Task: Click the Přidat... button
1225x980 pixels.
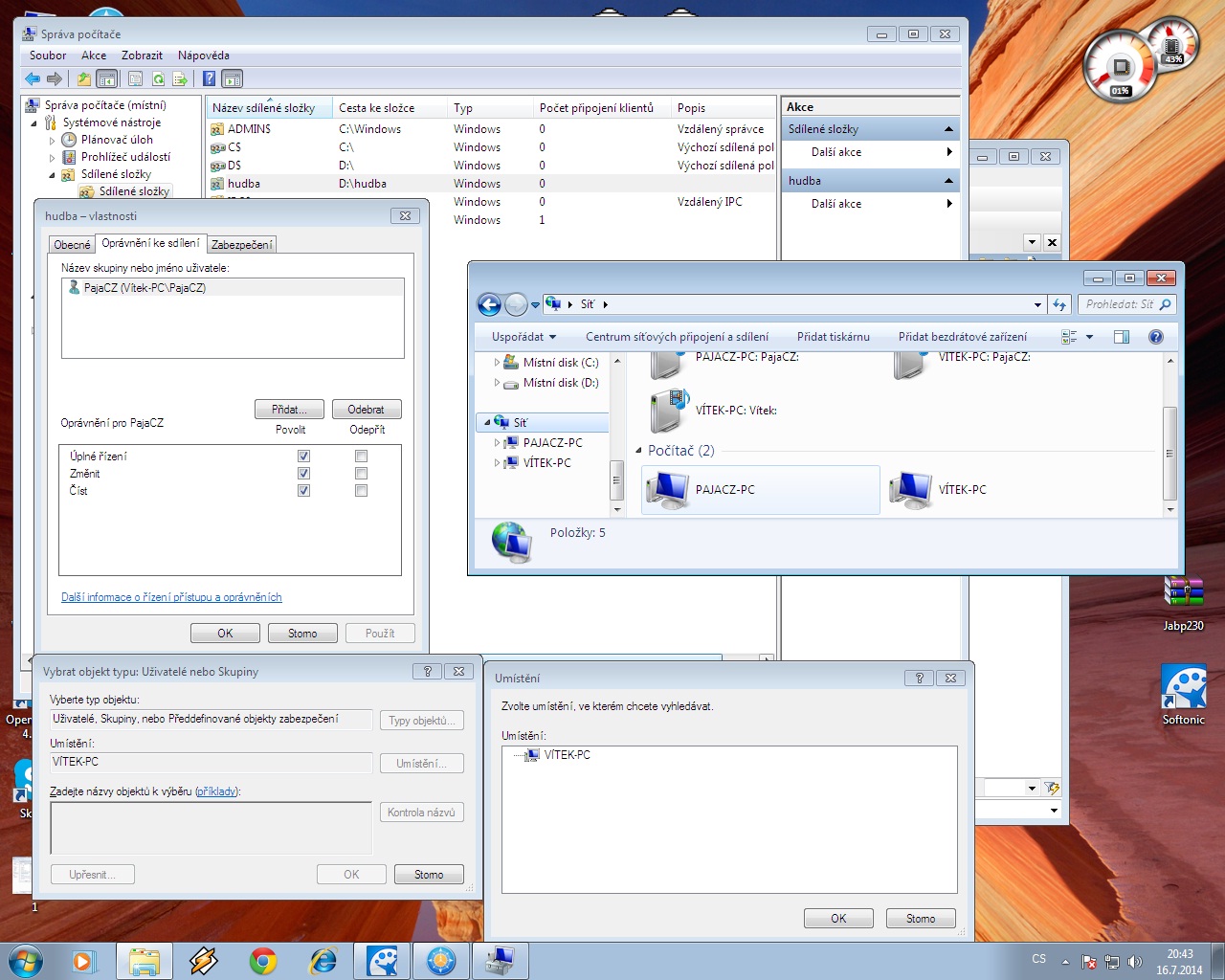Action: (289, 410)
